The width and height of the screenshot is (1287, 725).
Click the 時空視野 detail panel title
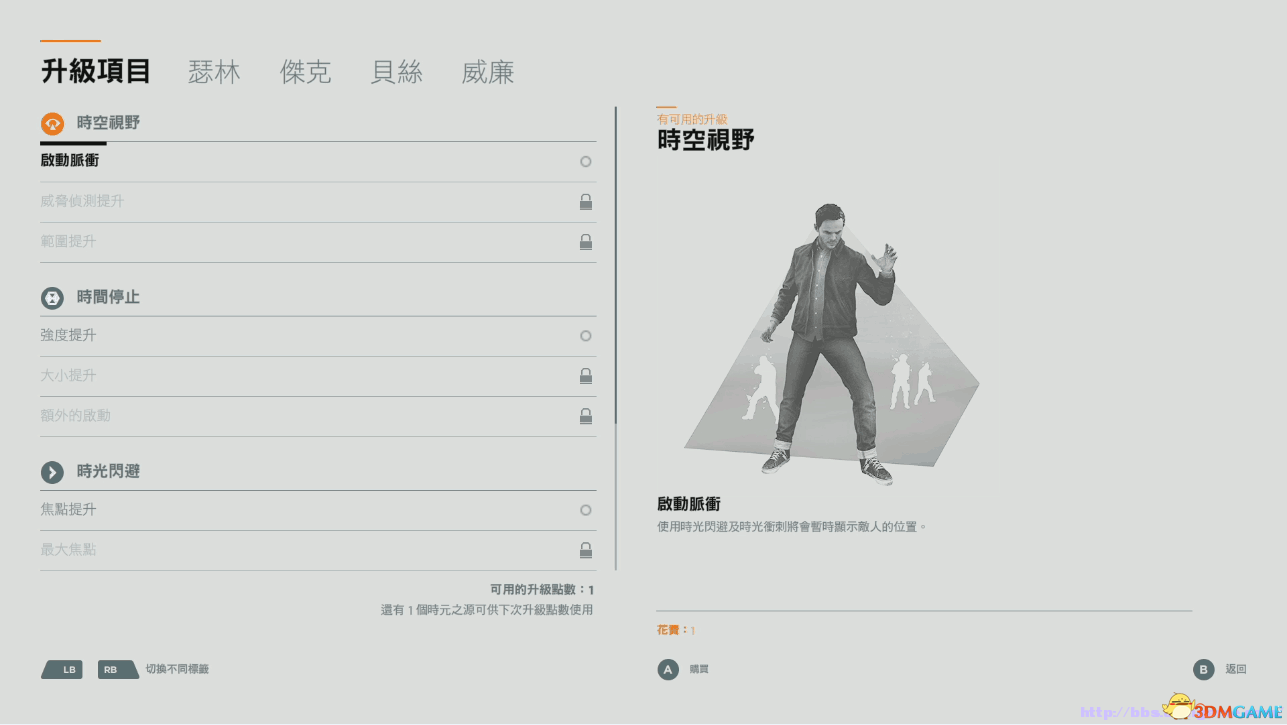706,141
